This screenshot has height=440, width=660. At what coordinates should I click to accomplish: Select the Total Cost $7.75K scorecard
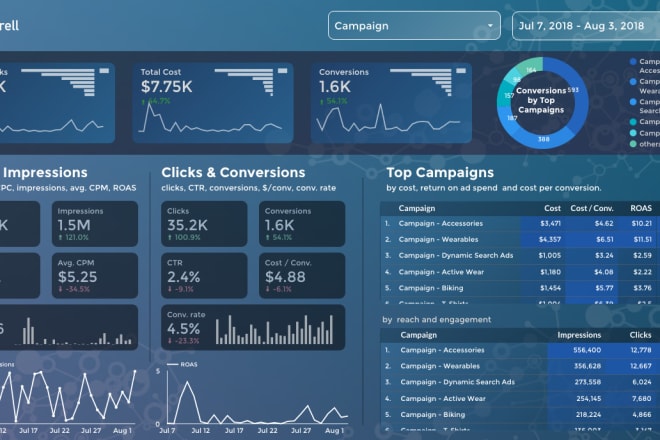click(x=213, y=103)
